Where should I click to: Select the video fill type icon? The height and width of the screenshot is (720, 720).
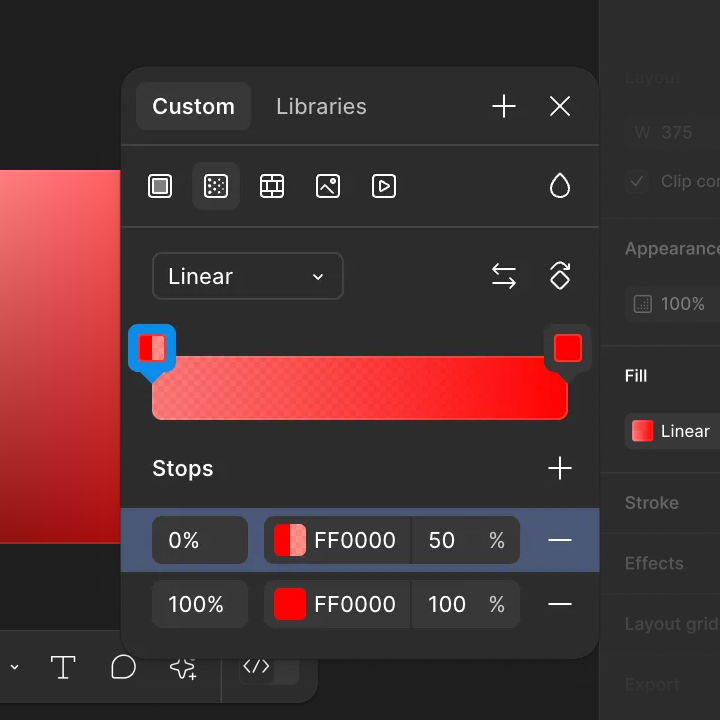coord(384,186)
